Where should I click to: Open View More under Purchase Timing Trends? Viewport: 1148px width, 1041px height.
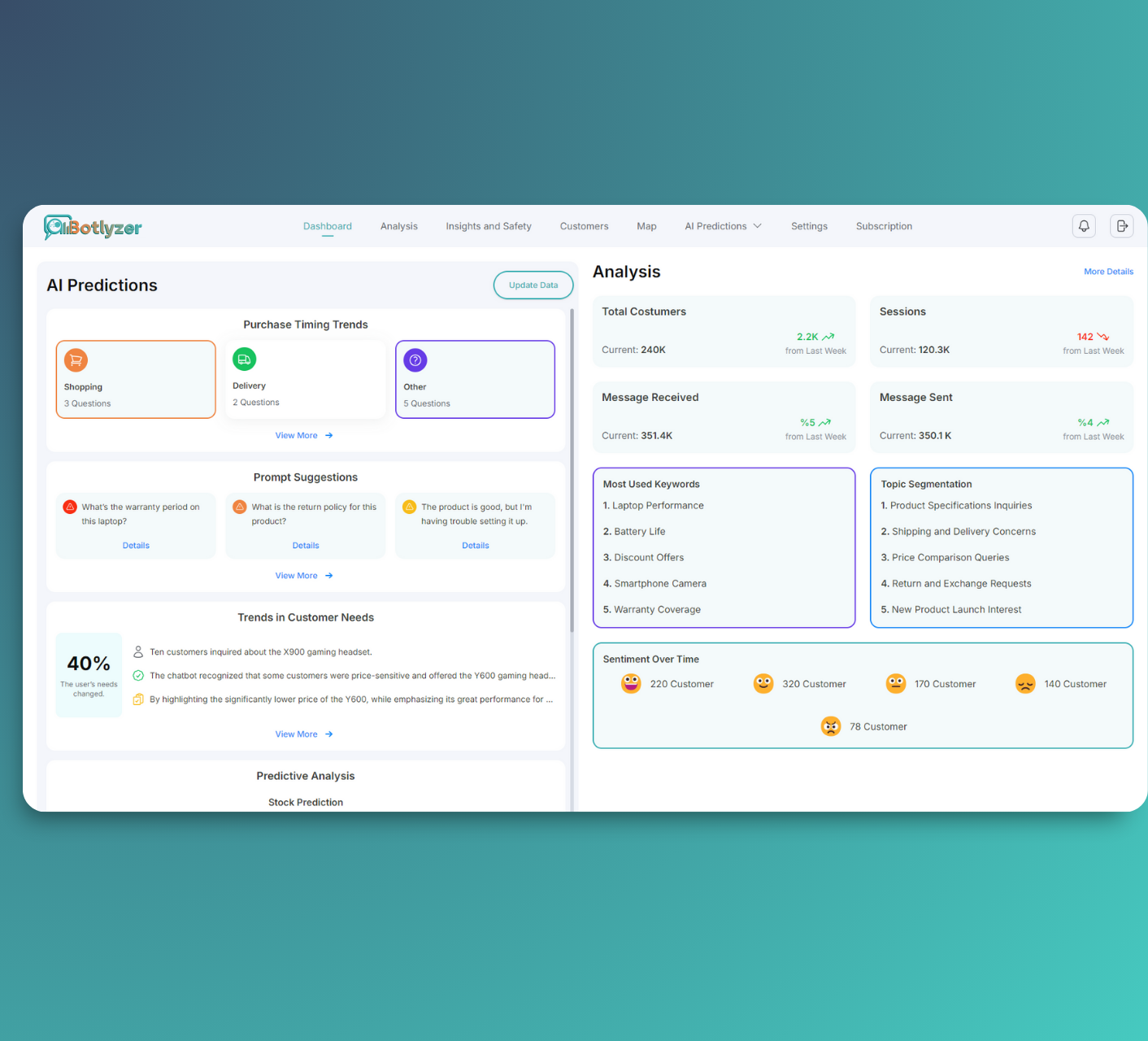coord(303,436)
